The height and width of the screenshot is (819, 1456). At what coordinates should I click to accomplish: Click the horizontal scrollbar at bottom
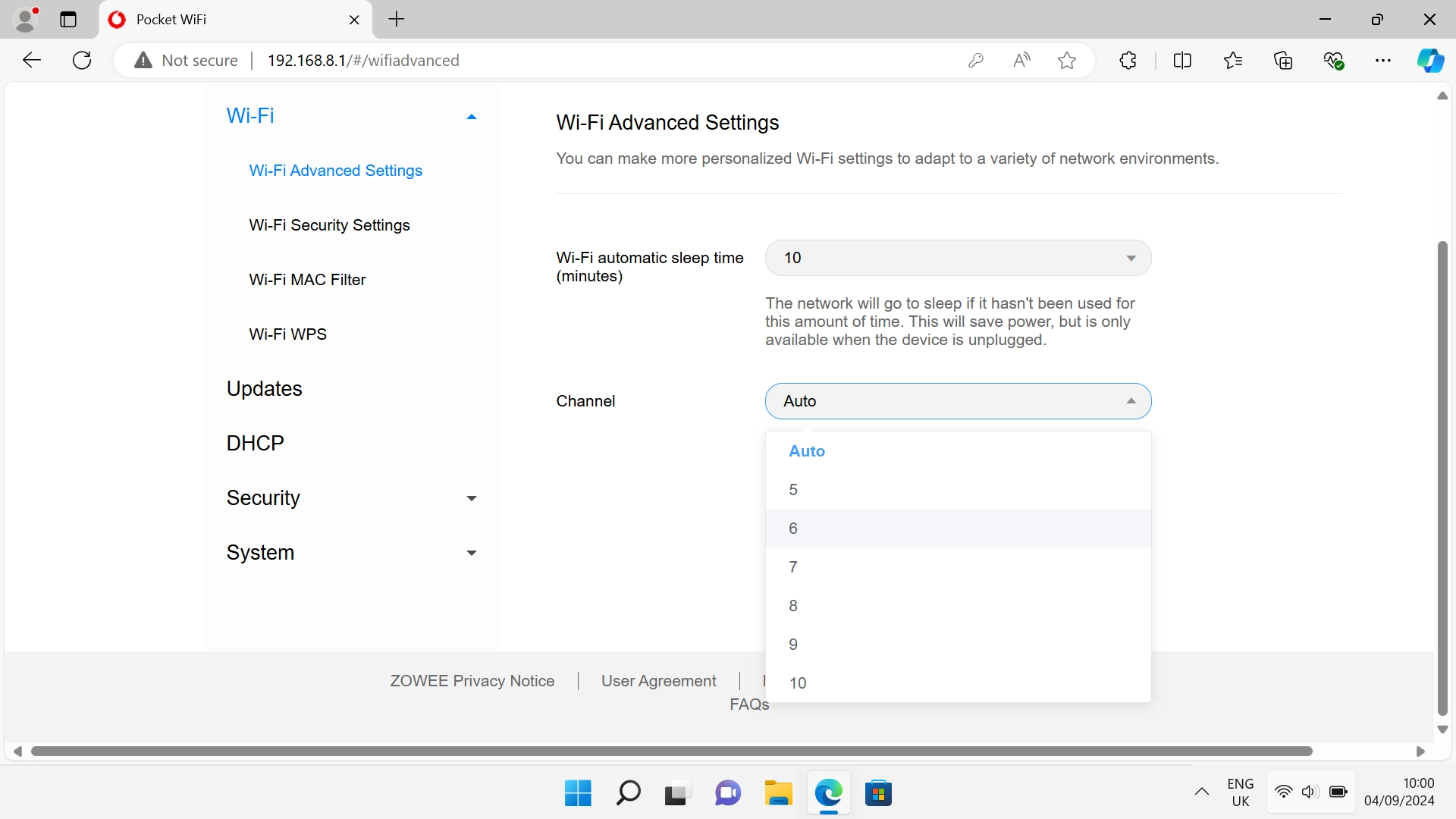pyautogui.click(x=671, y=752)
